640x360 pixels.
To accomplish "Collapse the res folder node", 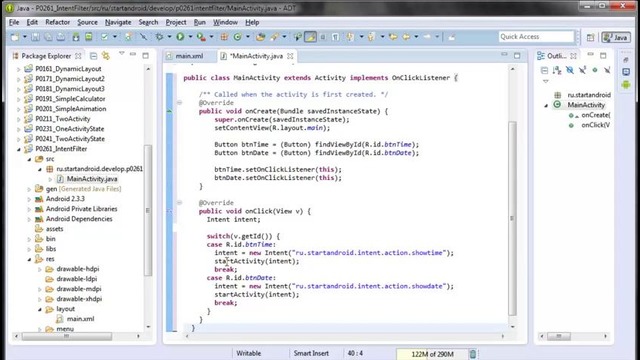I will click(29, 259).
